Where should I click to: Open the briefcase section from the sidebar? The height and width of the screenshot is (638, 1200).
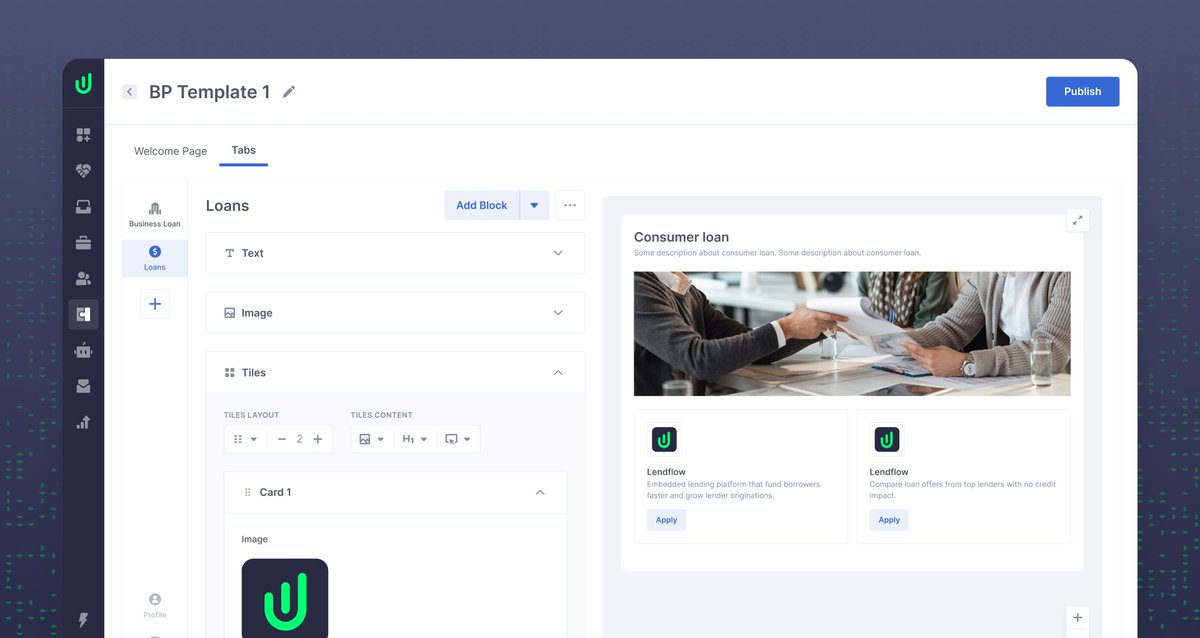83,242
